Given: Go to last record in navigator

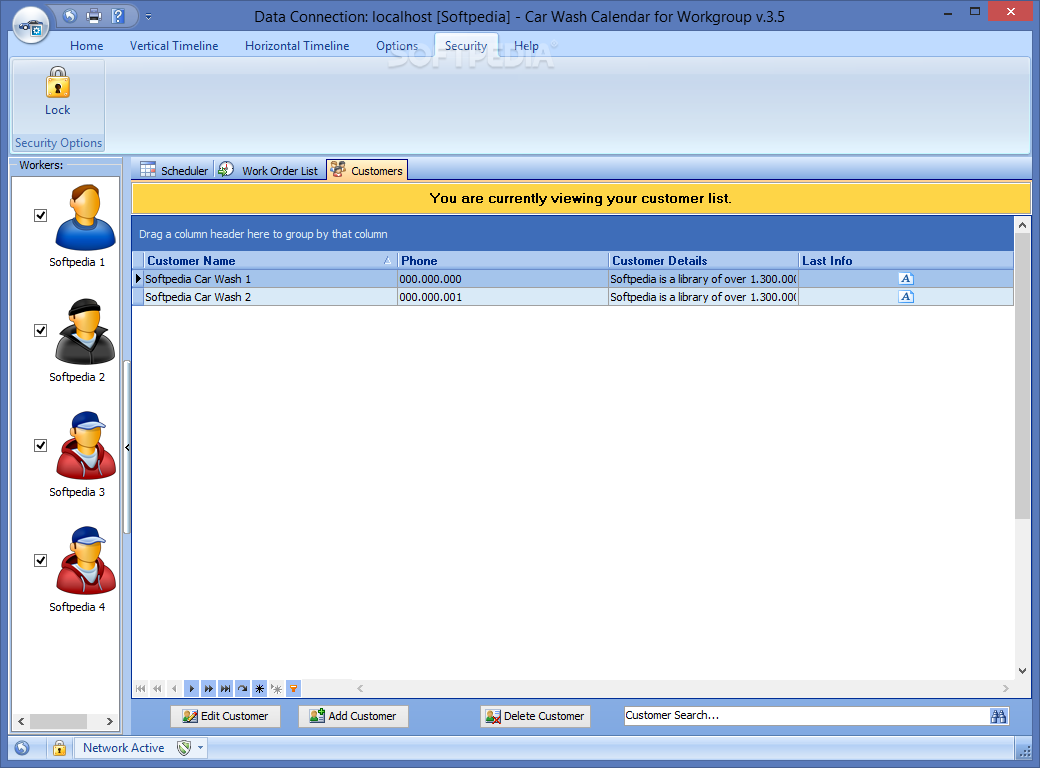Looking at the screenshot, I should point(226,688).
